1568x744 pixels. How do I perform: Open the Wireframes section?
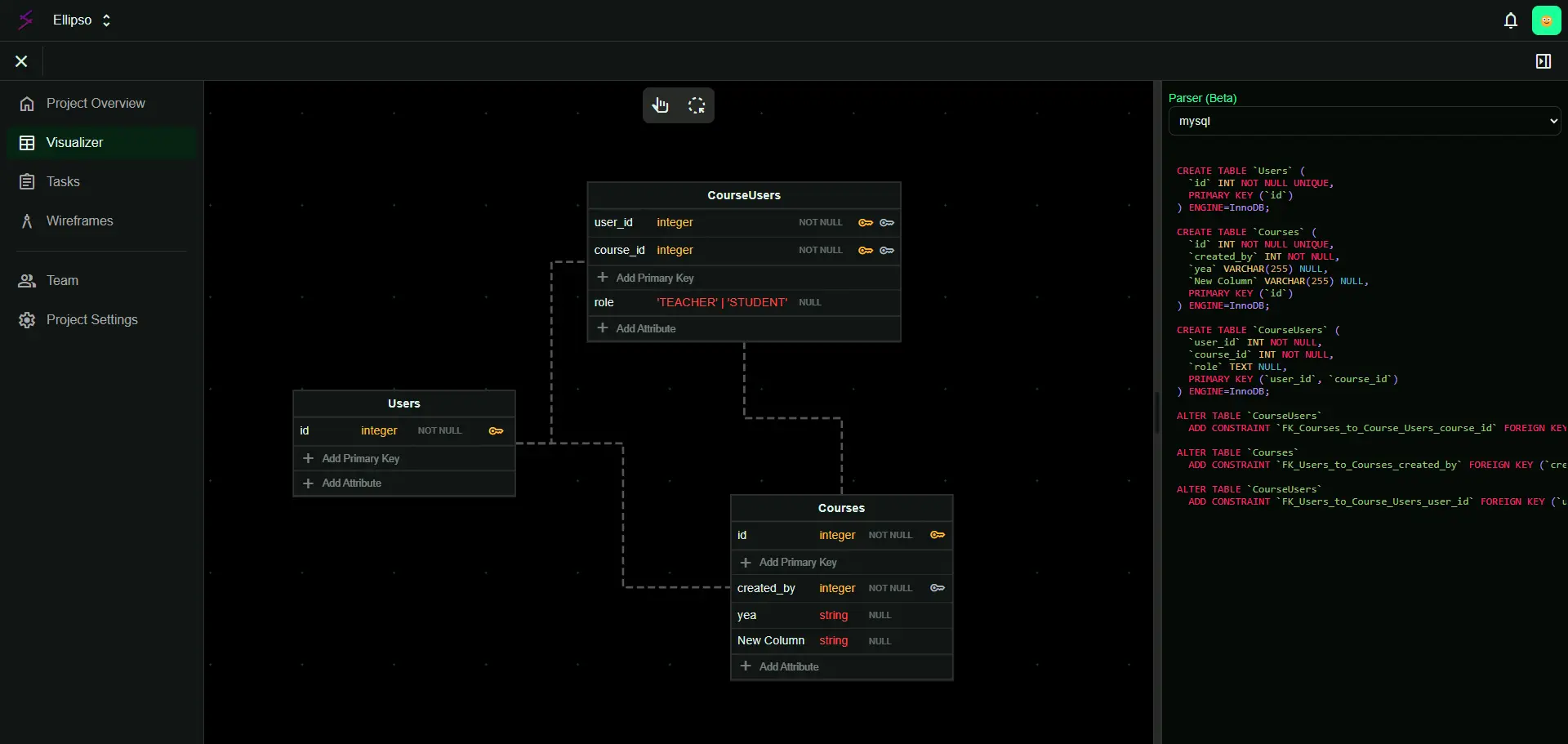[79, 221]
